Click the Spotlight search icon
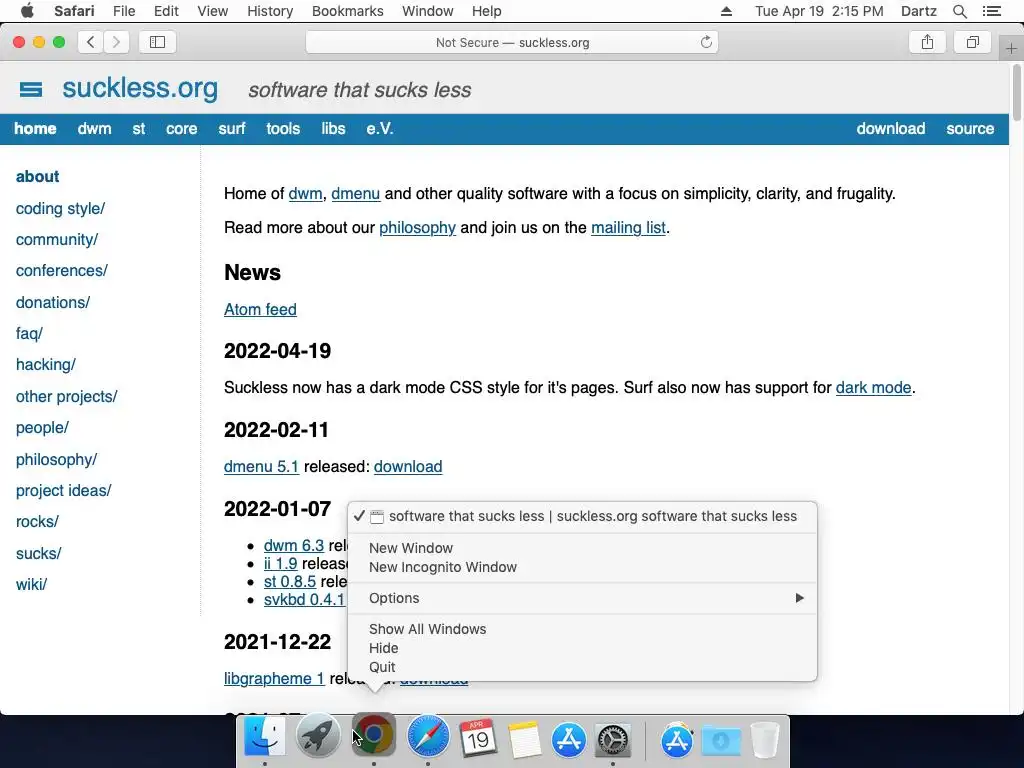 point(959,11)
